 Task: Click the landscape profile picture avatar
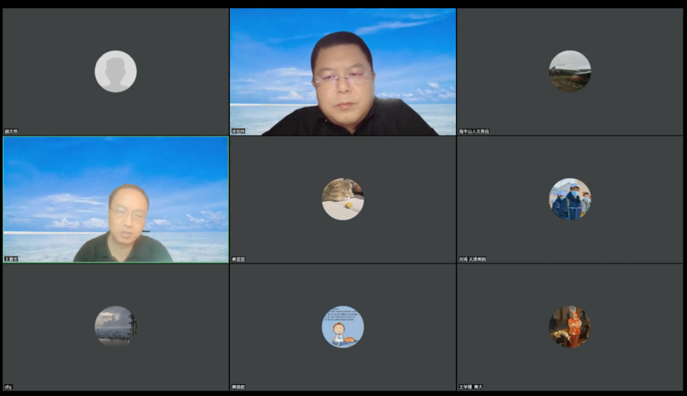pos(570,71)
